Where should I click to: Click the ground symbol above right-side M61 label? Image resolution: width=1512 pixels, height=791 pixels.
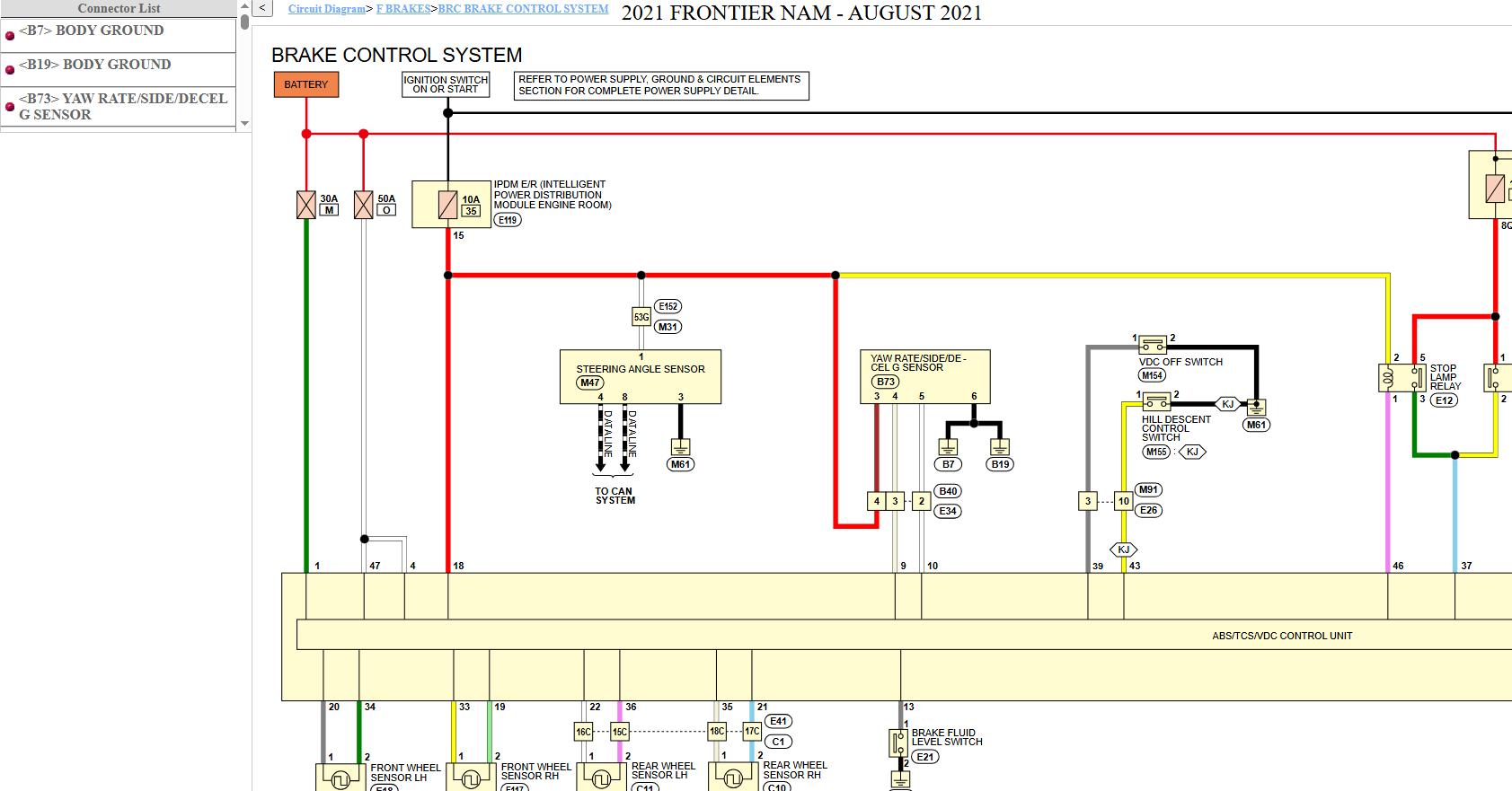1257,409
